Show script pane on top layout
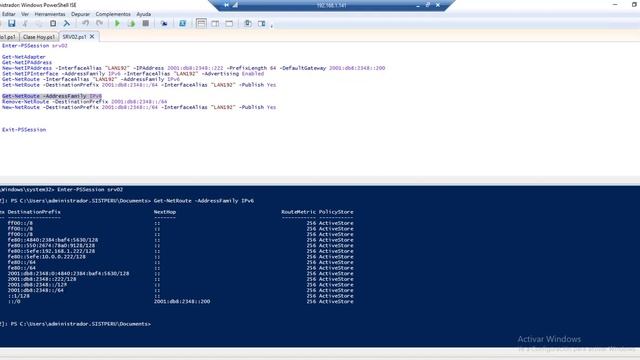This screenshot has height=360, width=640. click(201, 24)
